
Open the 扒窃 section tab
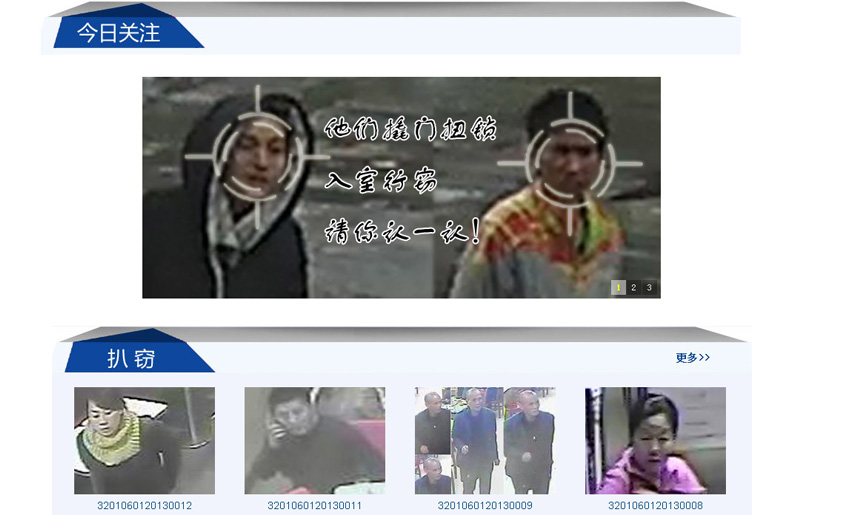132,358
